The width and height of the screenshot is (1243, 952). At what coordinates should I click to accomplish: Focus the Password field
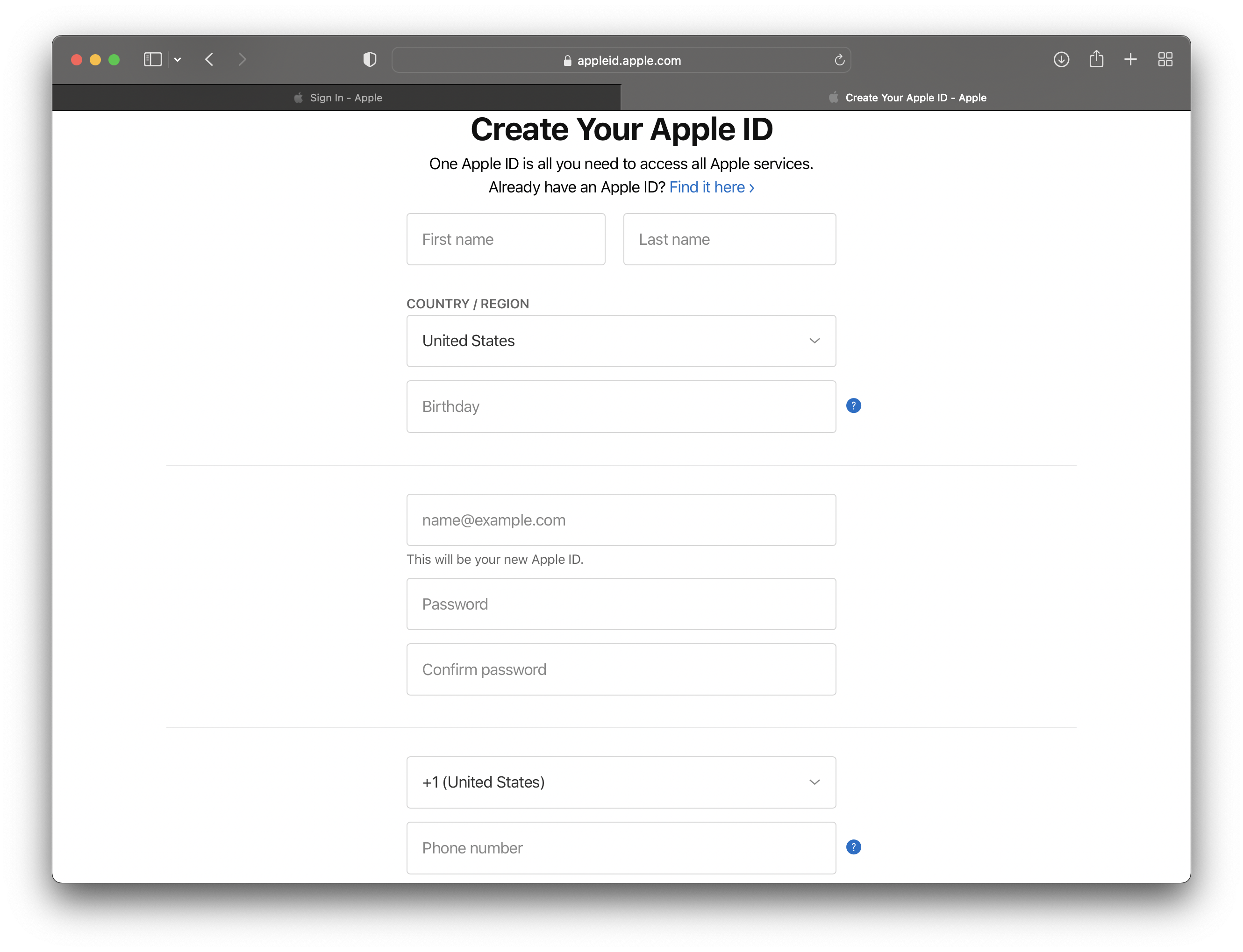pyautogui.click(x=621, y=604)
